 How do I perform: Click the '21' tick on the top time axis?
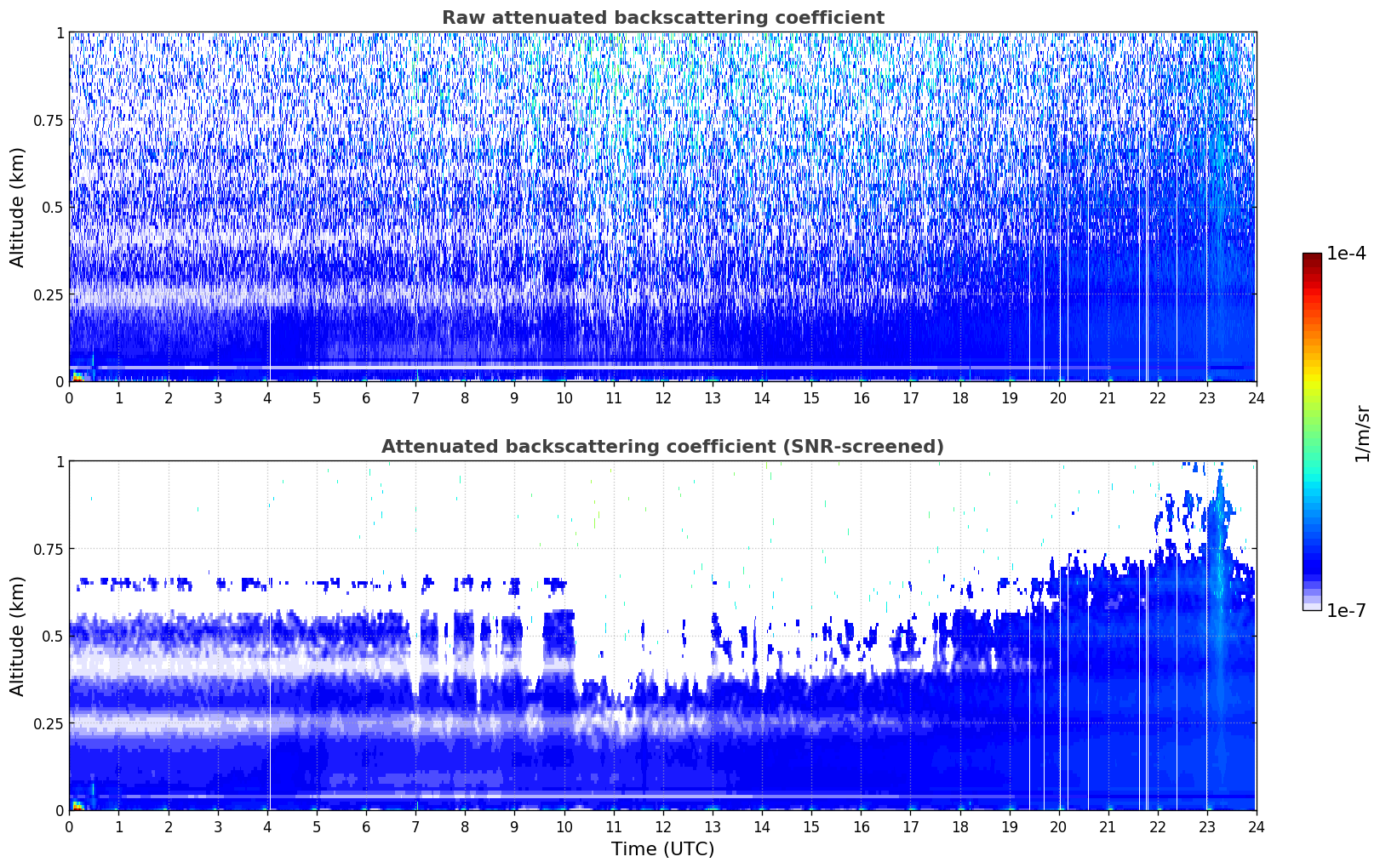click(1108, 398)
